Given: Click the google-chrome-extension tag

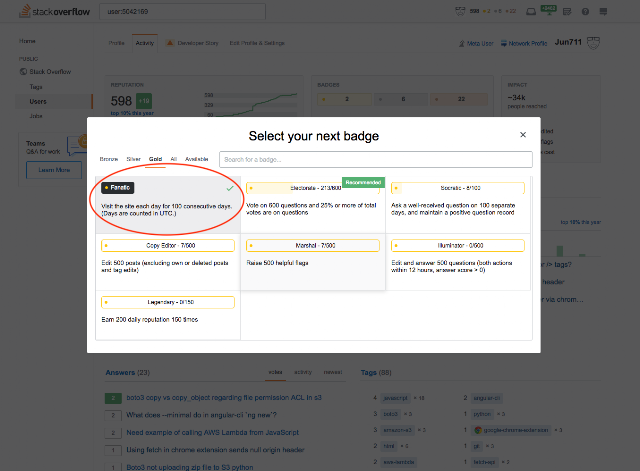Looking at the screenshot, I should pos(512,430).
